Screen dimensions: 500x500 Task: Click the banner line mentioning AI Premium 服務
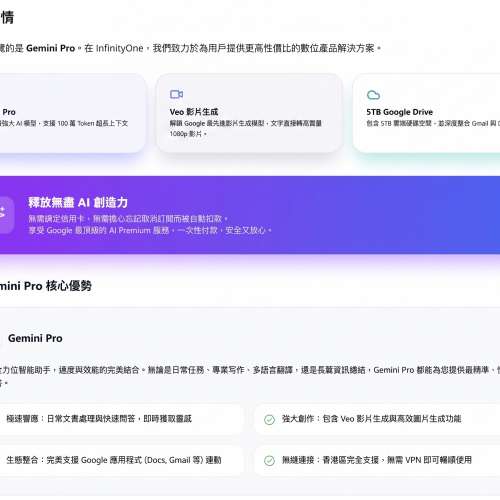(x=150, y=230)
